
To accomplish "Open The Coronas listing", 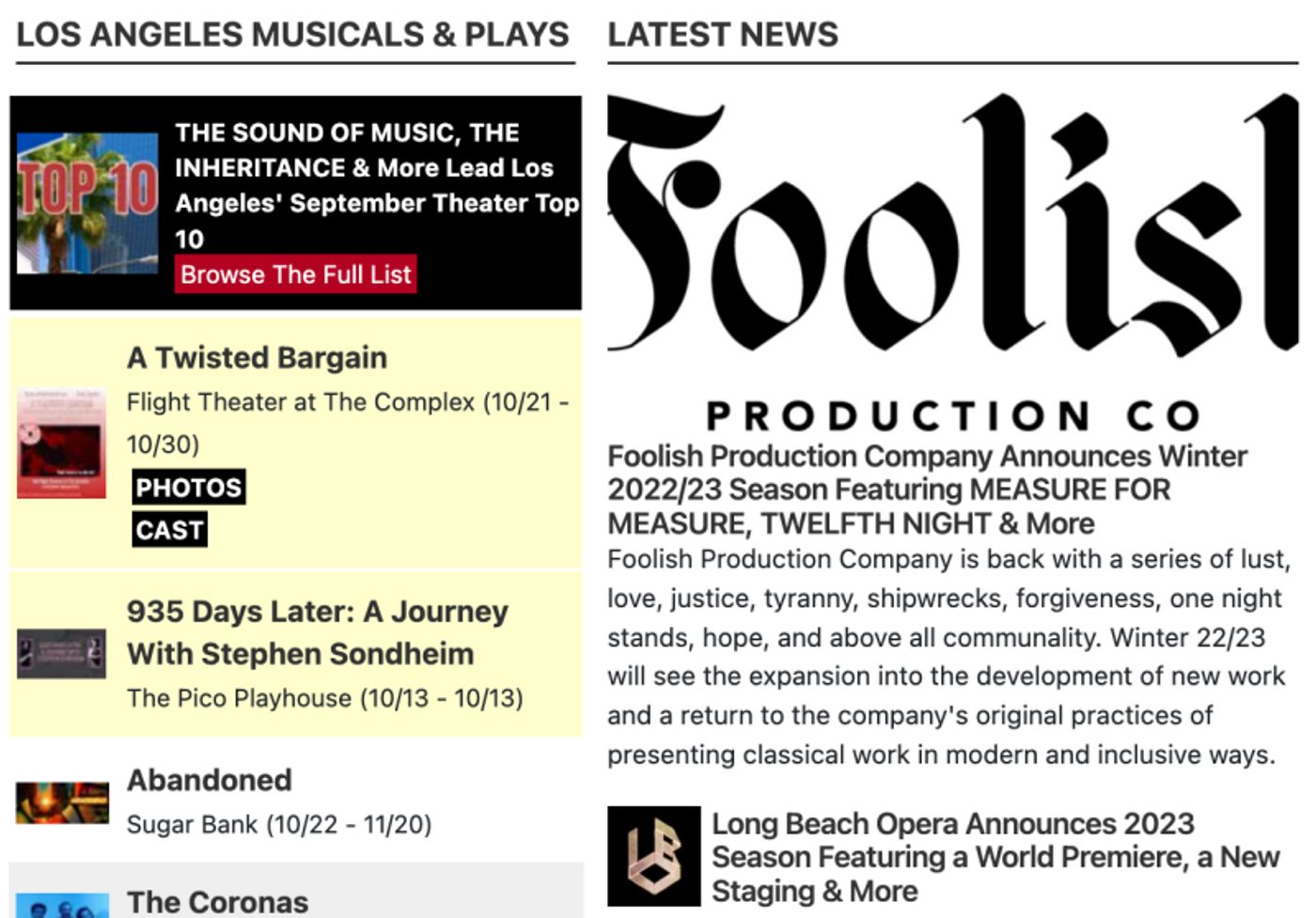I will (218, 902).
